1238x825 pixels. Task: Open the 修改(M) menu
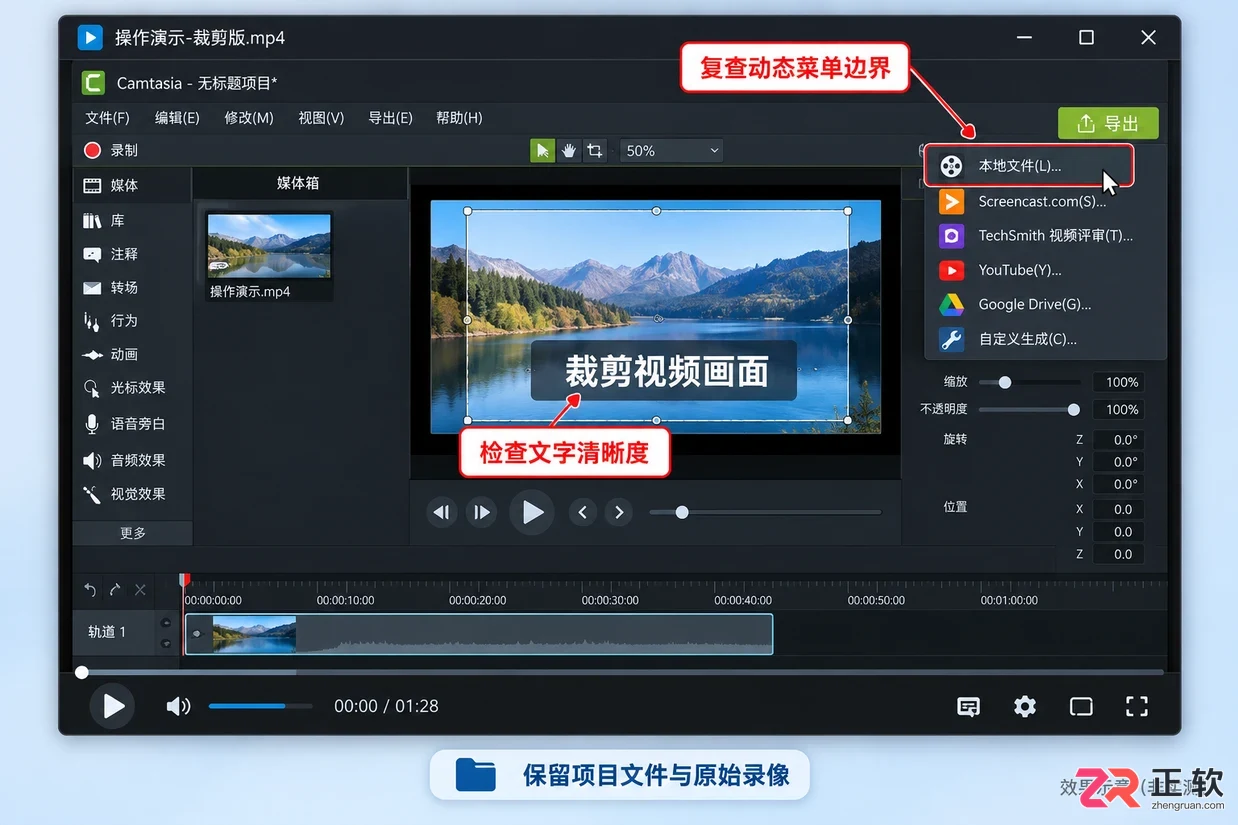[249, 118]
